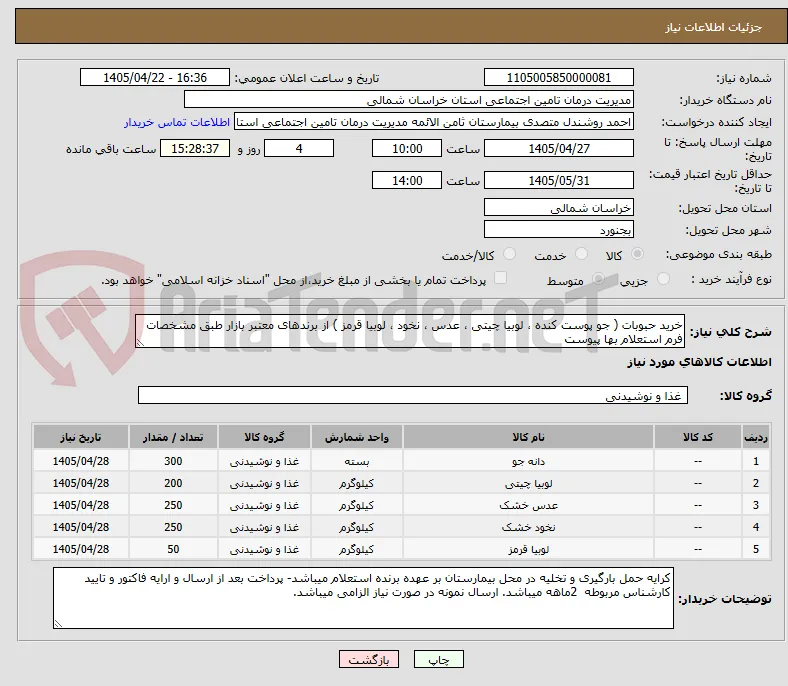
Task: Click the کد کالا column header
Action: 698,437
